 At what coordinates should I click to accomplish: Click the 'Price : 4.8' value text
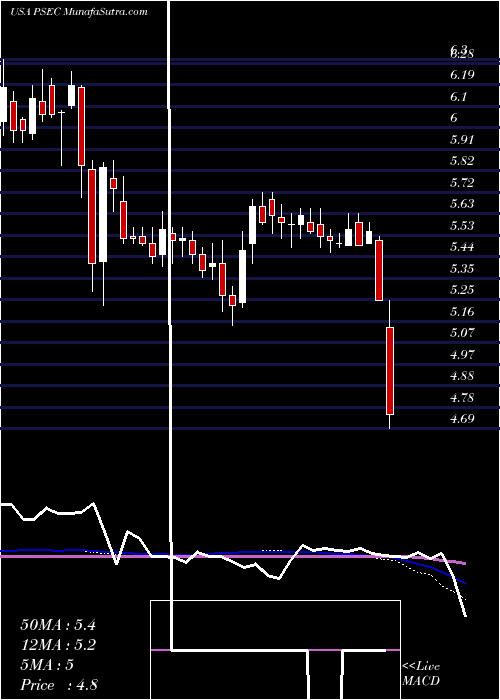point(59,685)
